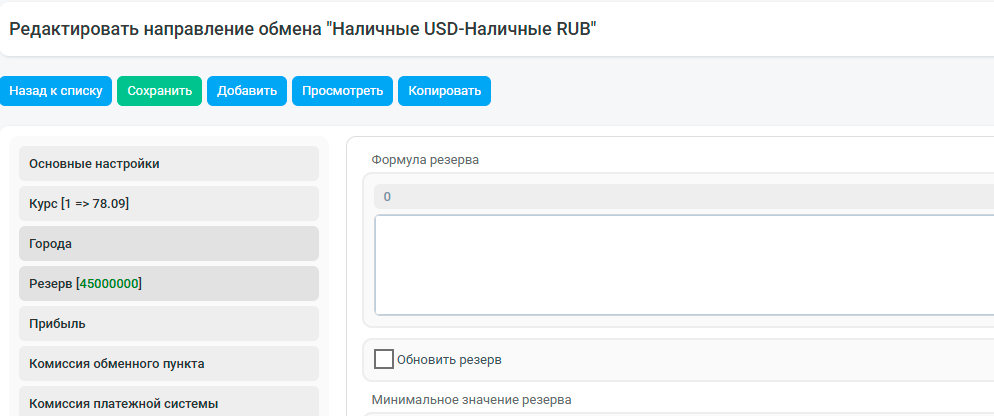The image size is (994, 416).
Task: Open the Города section
Action: click(x=169, y=244)
